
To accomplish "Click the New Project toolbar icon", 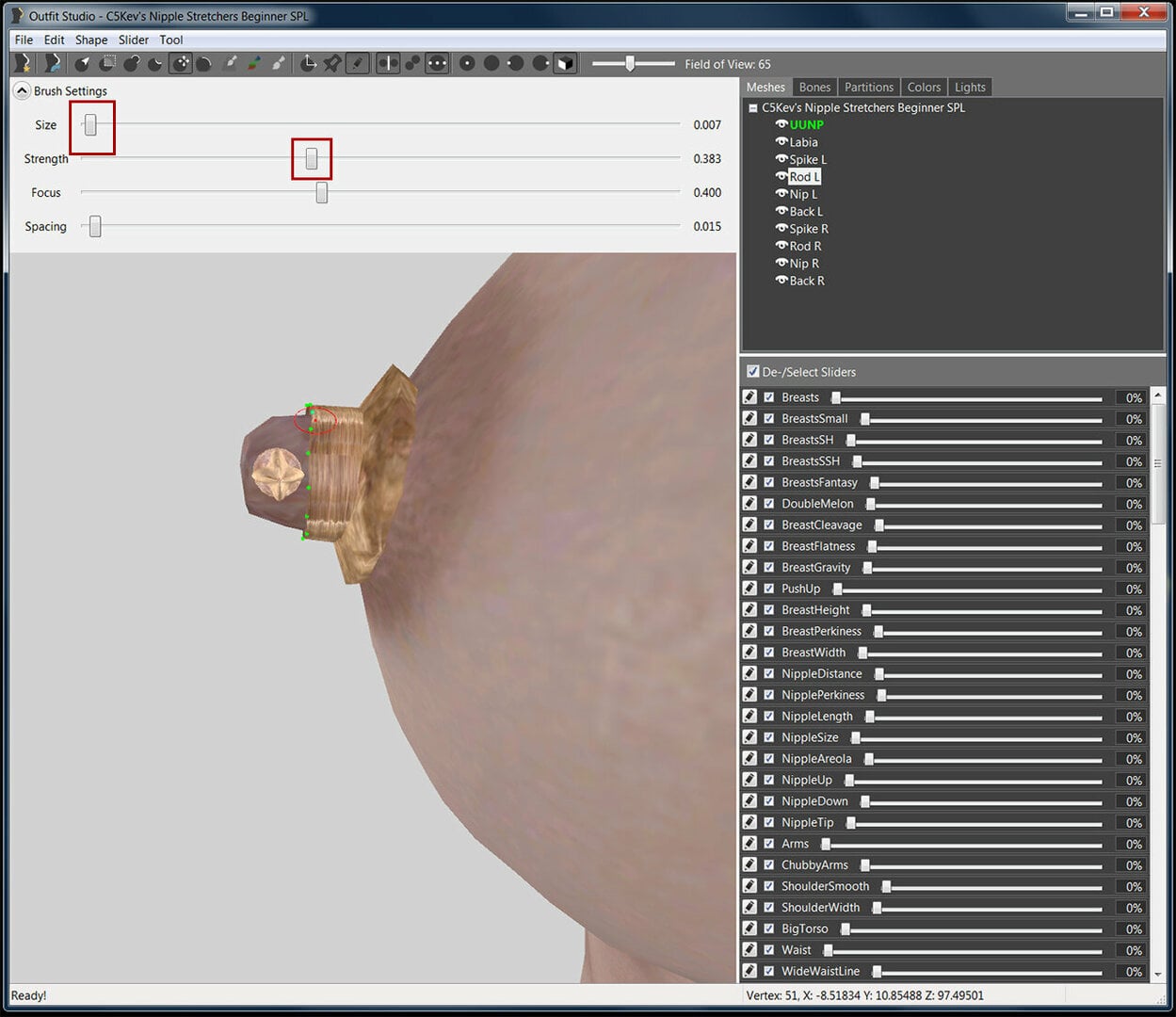I will (x=23, y=63).
